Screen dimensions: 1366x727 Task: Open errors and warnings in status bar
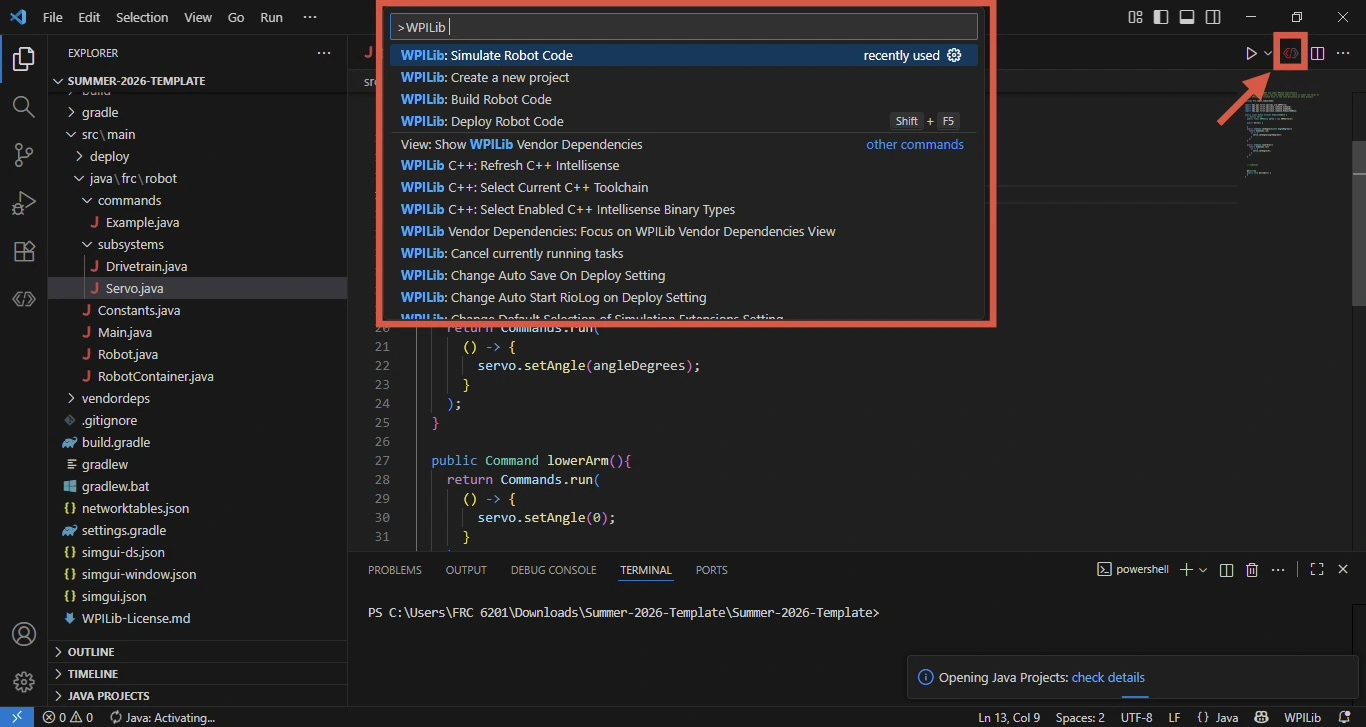pyautogui.click(x=68, y=717)
